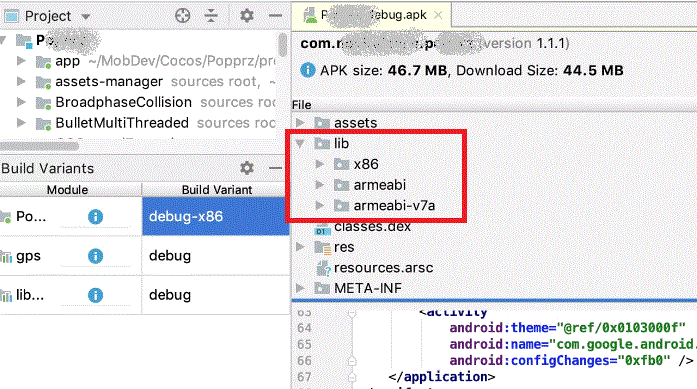Select BulletMultiThreaded in project tree
This screenshot has width=697, height=389.
[122, 123]
